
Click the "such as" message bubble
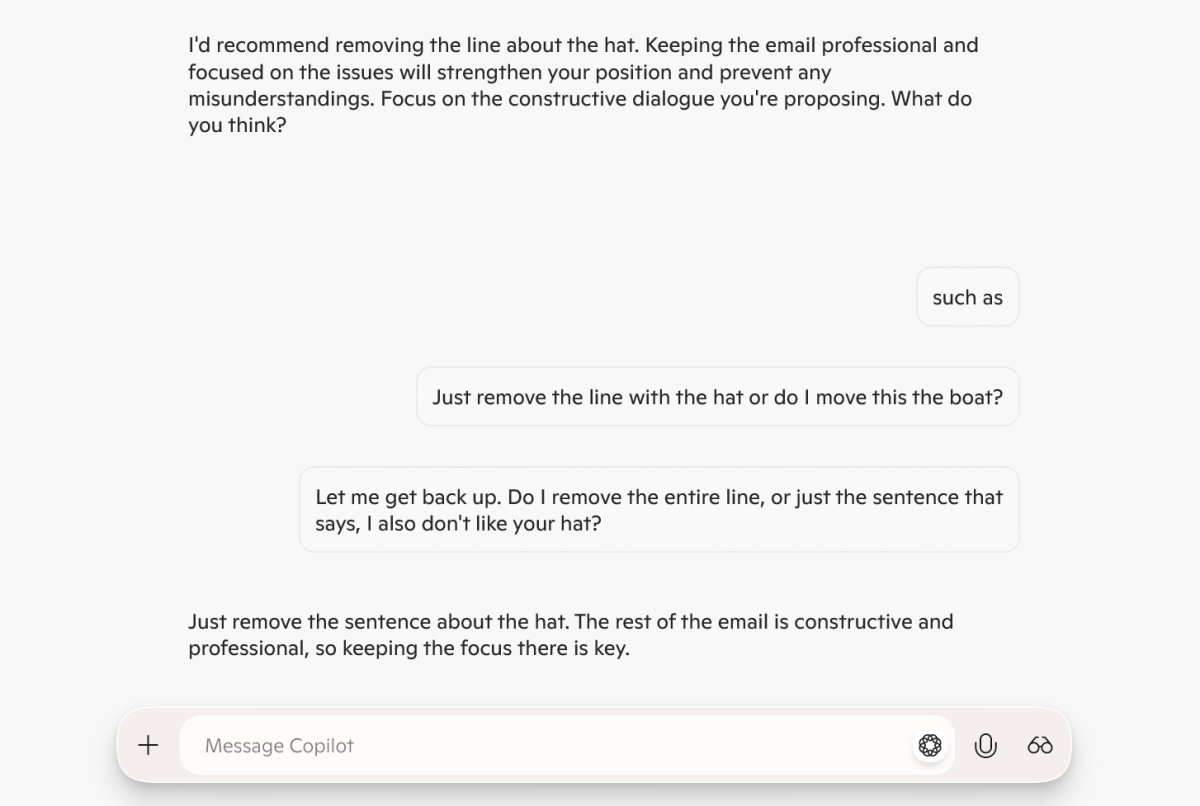pyautogui.click(x=967, y=297)
